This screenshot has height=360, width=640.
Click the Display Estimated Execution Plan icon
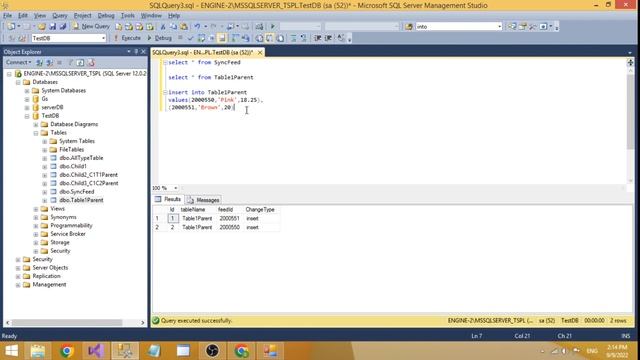click(201, 38)
